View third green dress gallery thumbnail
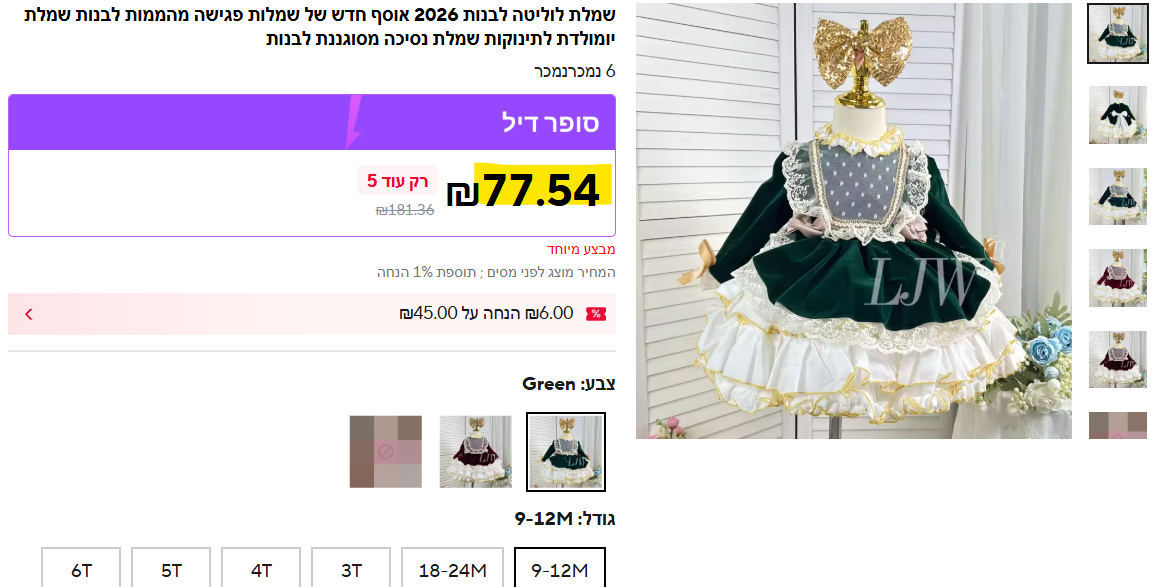 1118,196
